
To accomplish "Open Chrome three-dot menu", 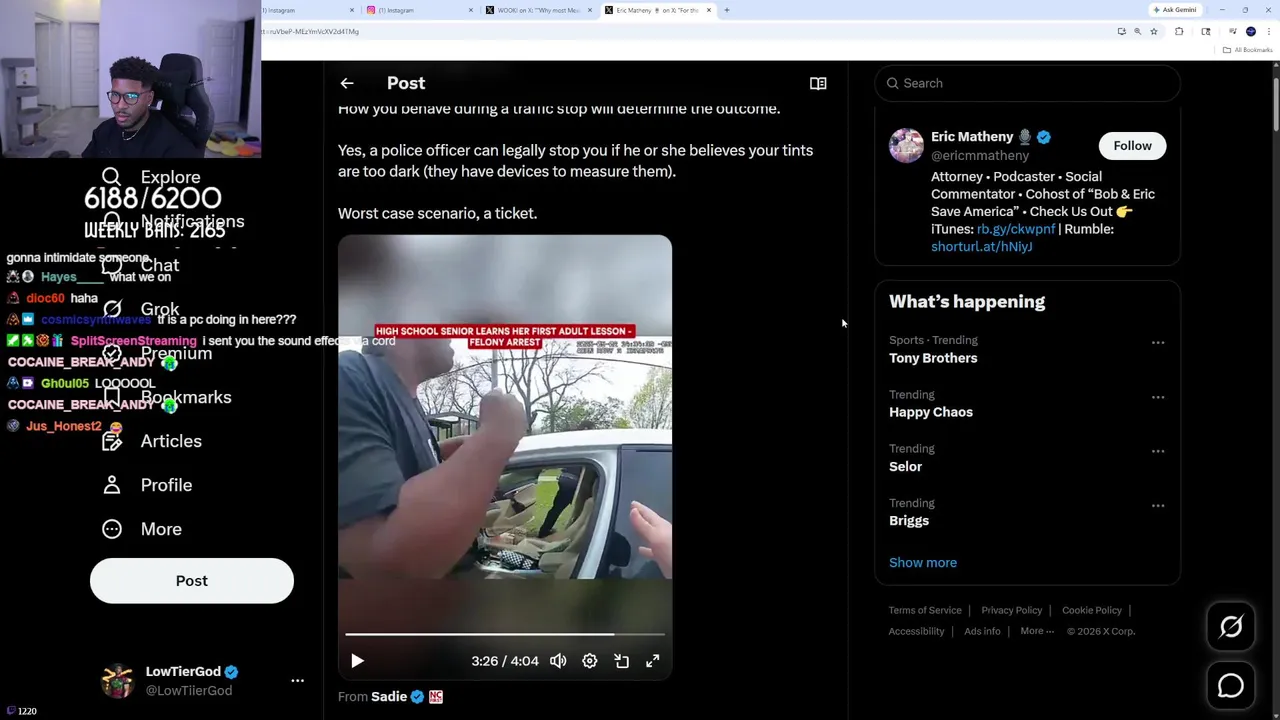I will tap(1269, 31).
